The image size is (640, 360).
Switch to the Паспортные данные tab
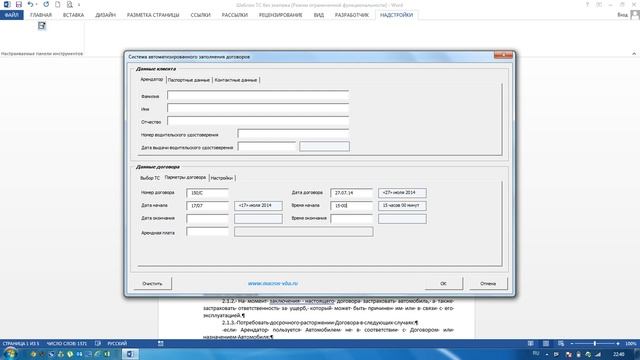(x=189, y=80)
